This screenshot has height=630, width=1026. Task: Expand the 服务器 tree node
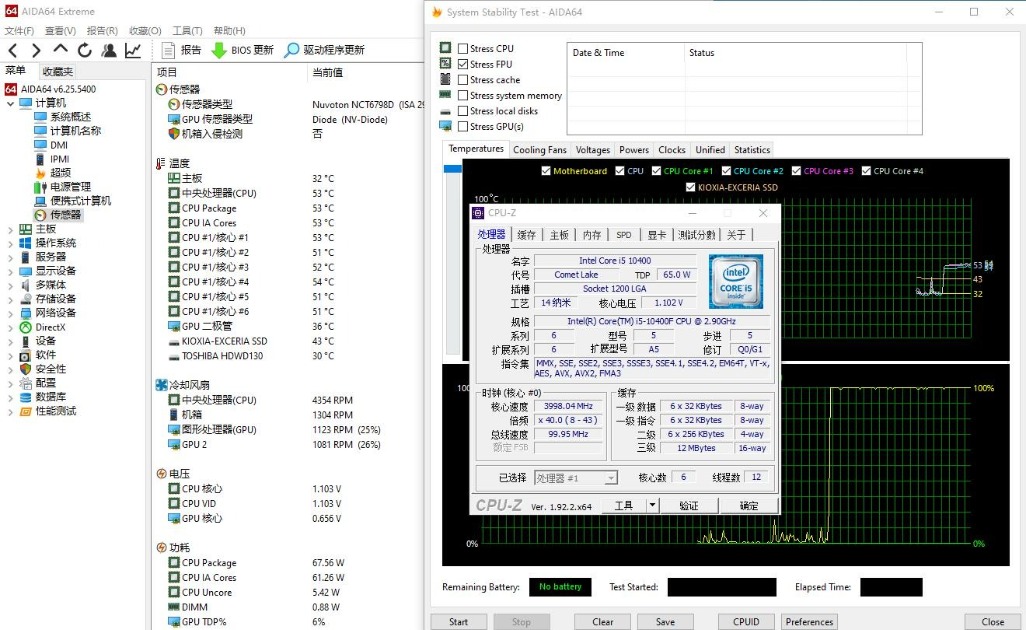point(10,258)
